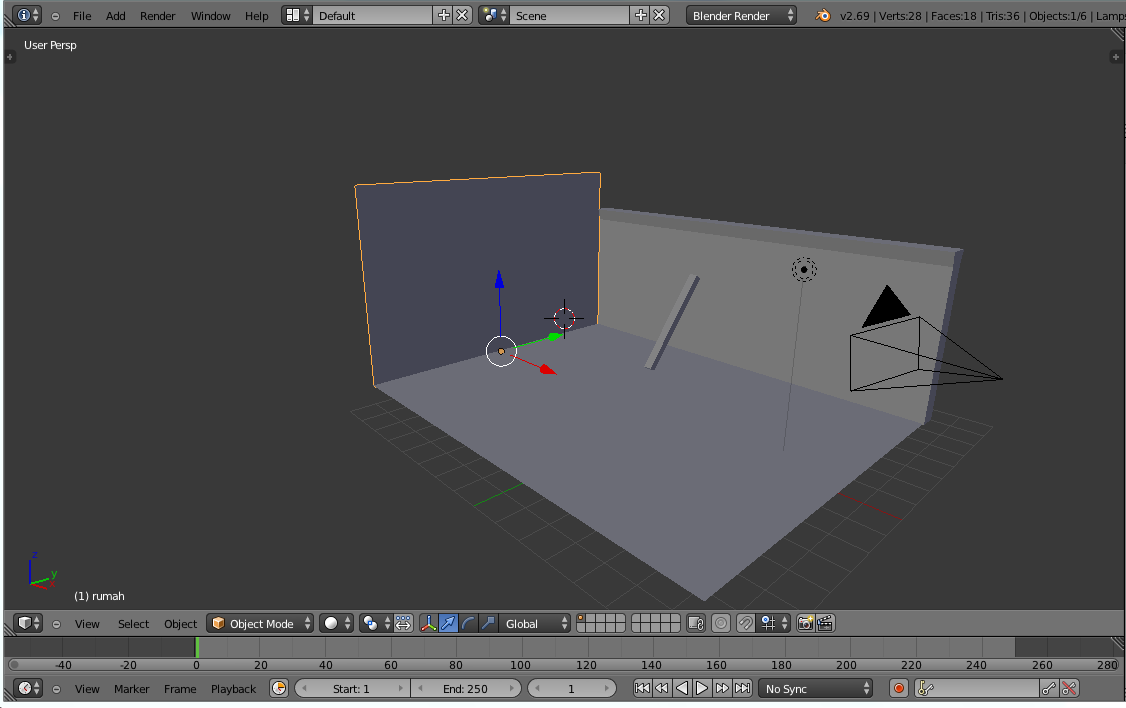Open the 3D View editor type selector
This screenshot has height=708, width=1126.
coord(27,623)
